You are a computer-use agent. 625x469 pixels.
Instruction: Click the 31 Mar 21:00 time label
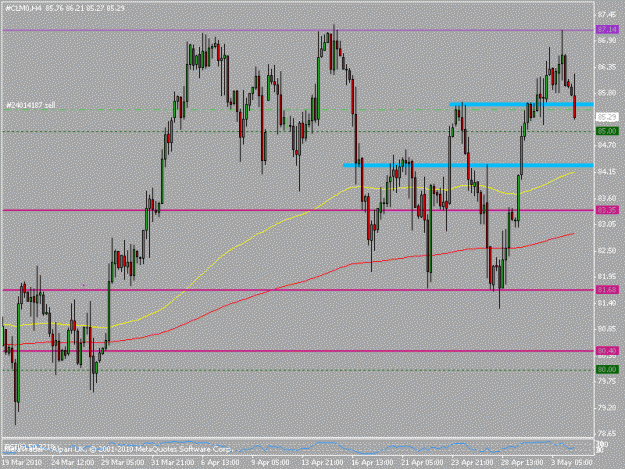pos(173,463)
